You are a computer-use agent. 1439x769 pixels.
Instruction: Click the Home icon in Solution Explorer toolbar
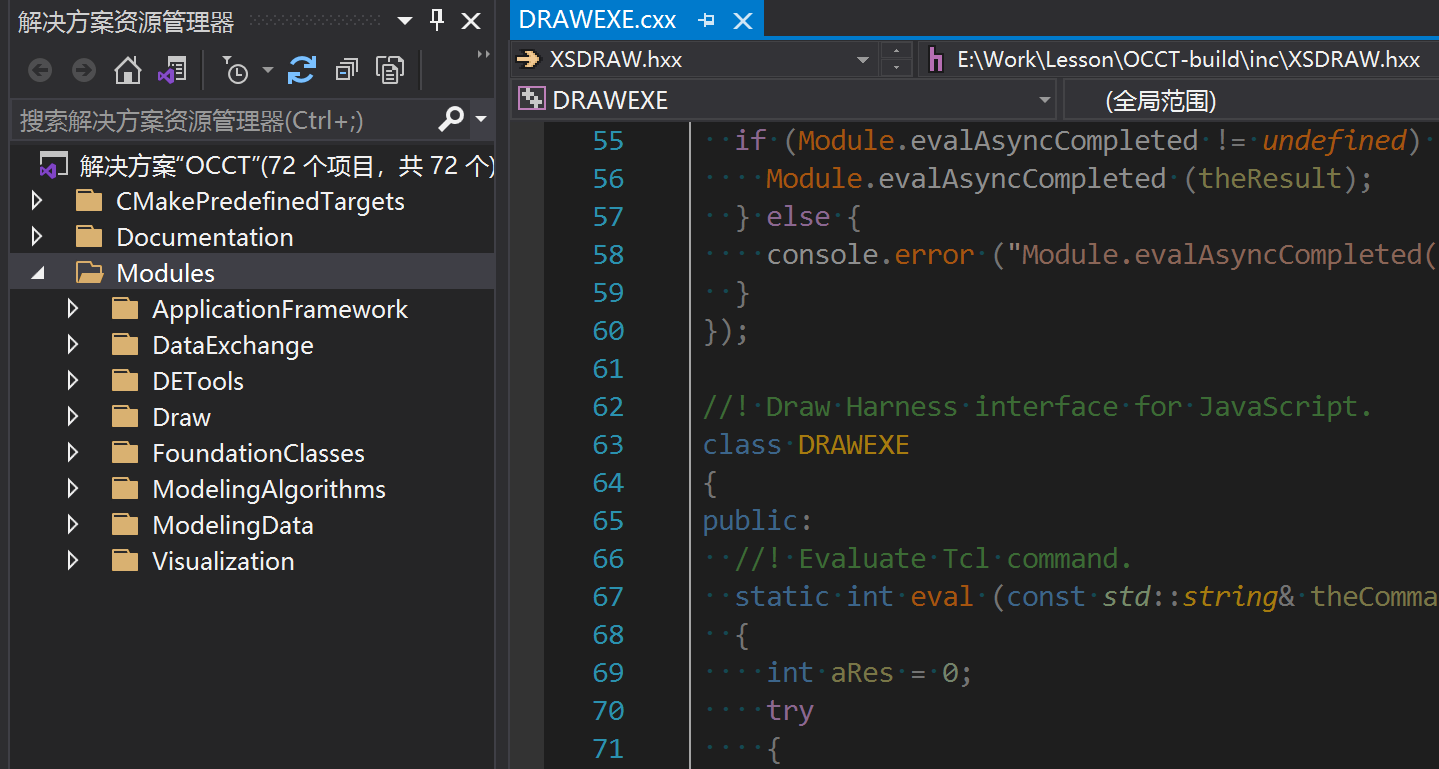click(128, 70)
